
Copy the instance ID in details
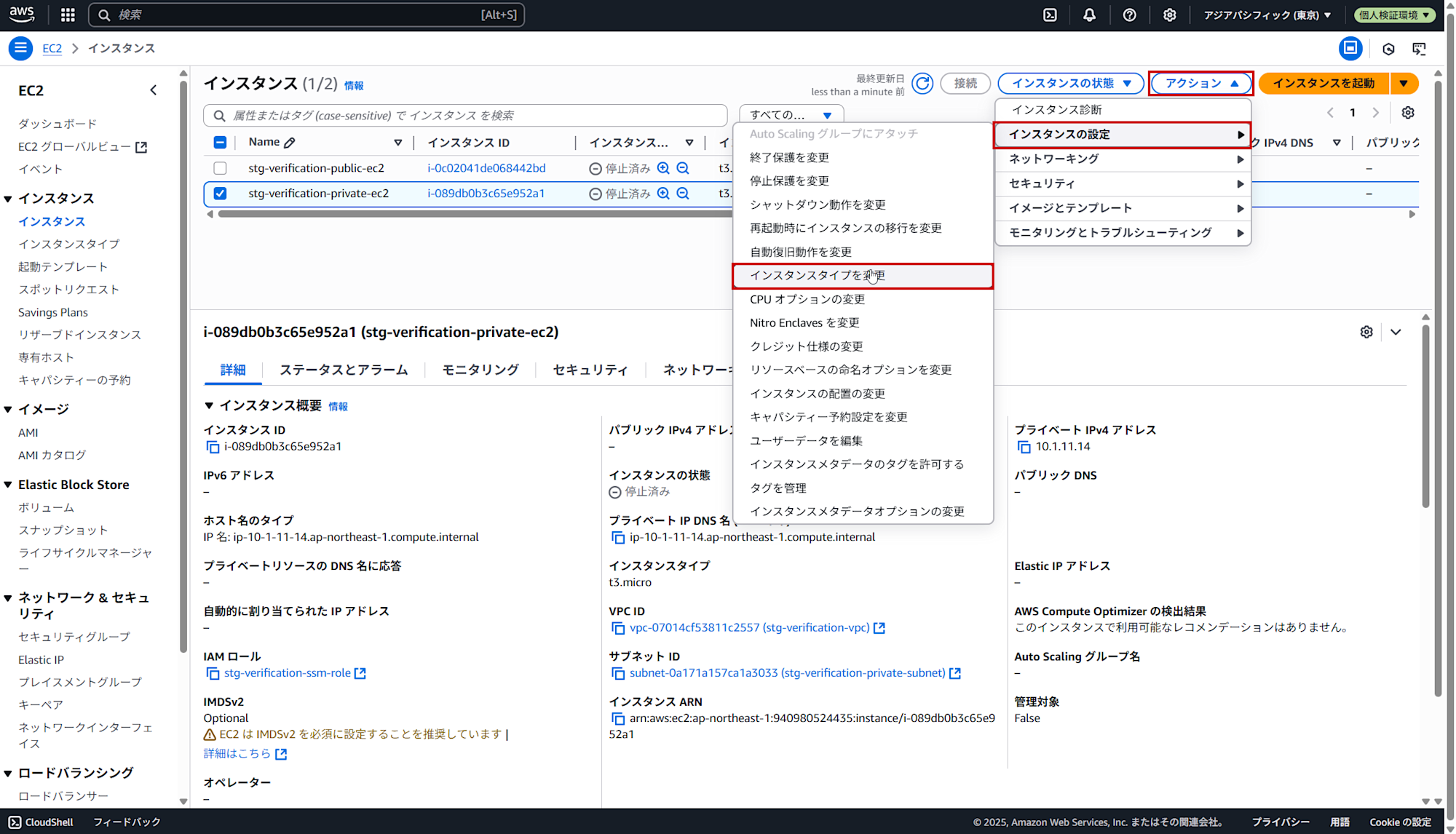coord(213,447)
